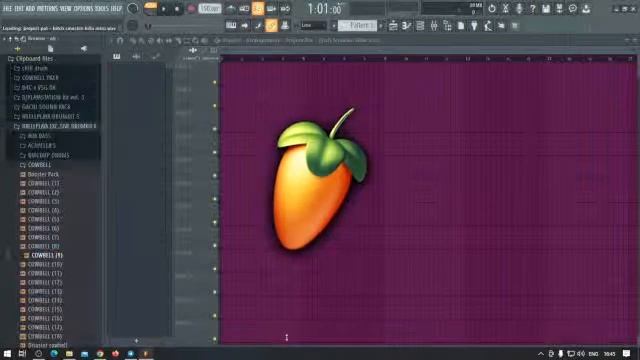640x360 pixels.
Task: Show the picker's piano pattern clips filter
Action: [117, 57]
